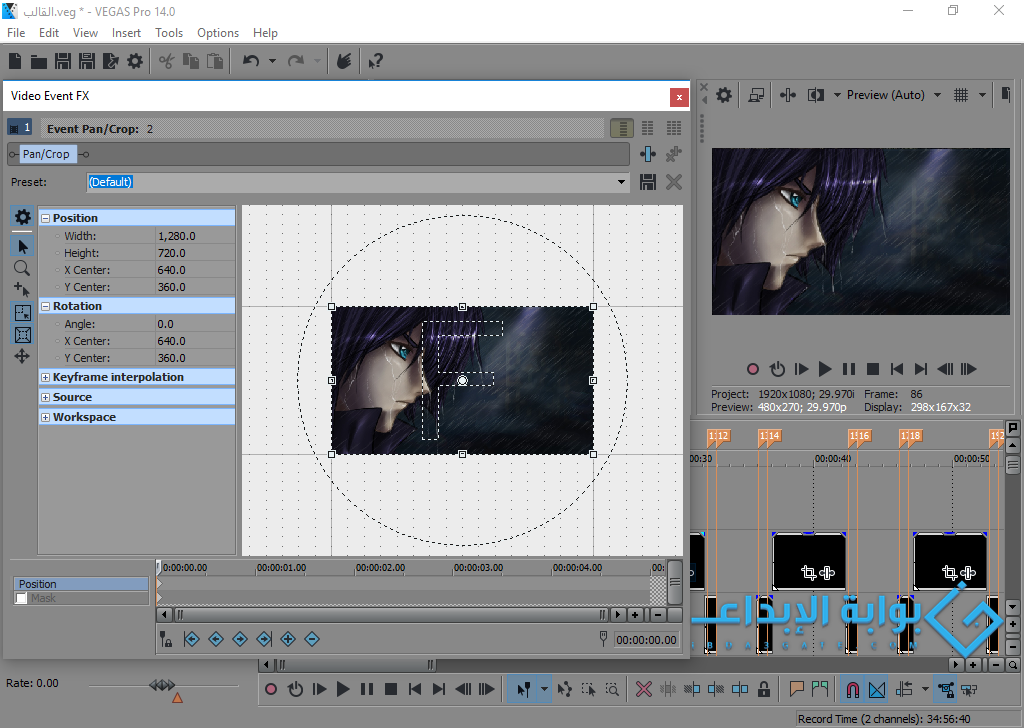Open the Plug-In Chain button
The width and height of the screenshot is (1024, 728).
pyautogui.click(x=647, y=154)
